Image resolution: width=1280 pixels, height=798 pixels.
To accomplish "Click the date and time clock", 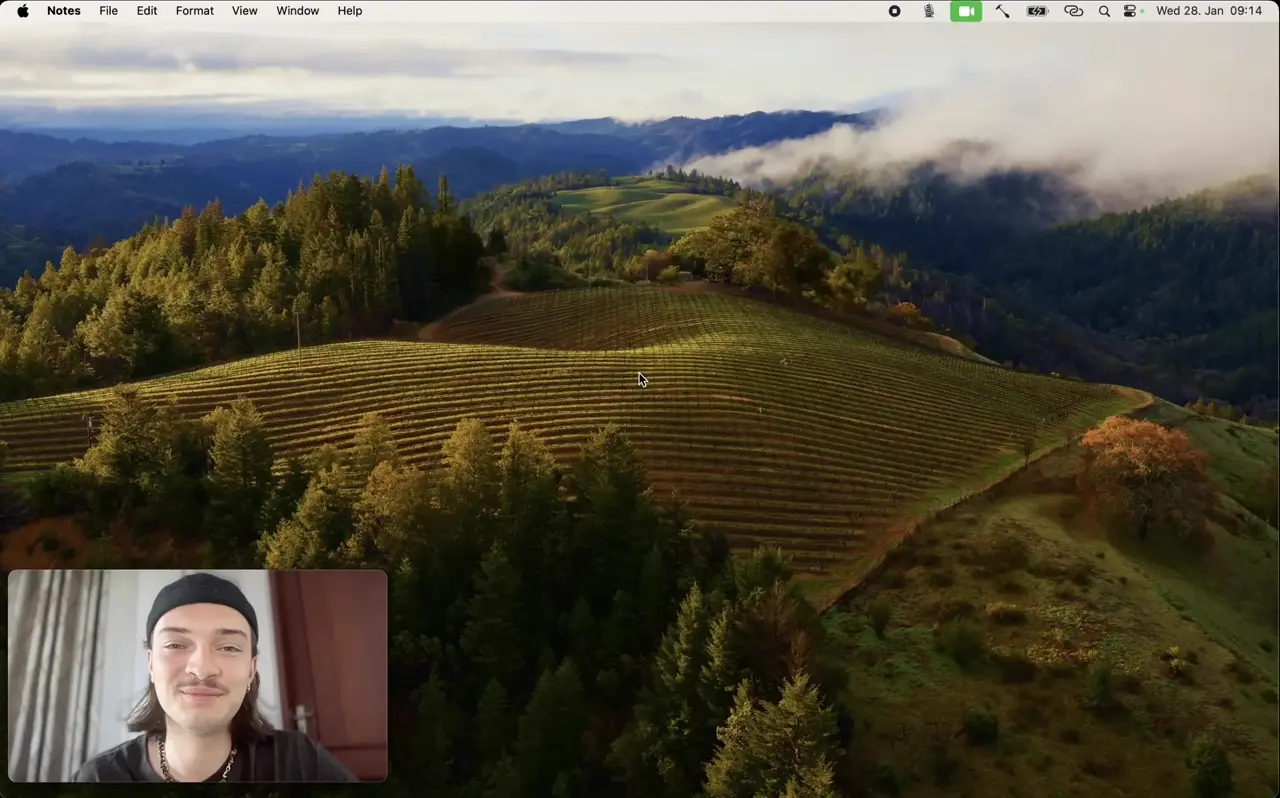I will (1208, 11).
